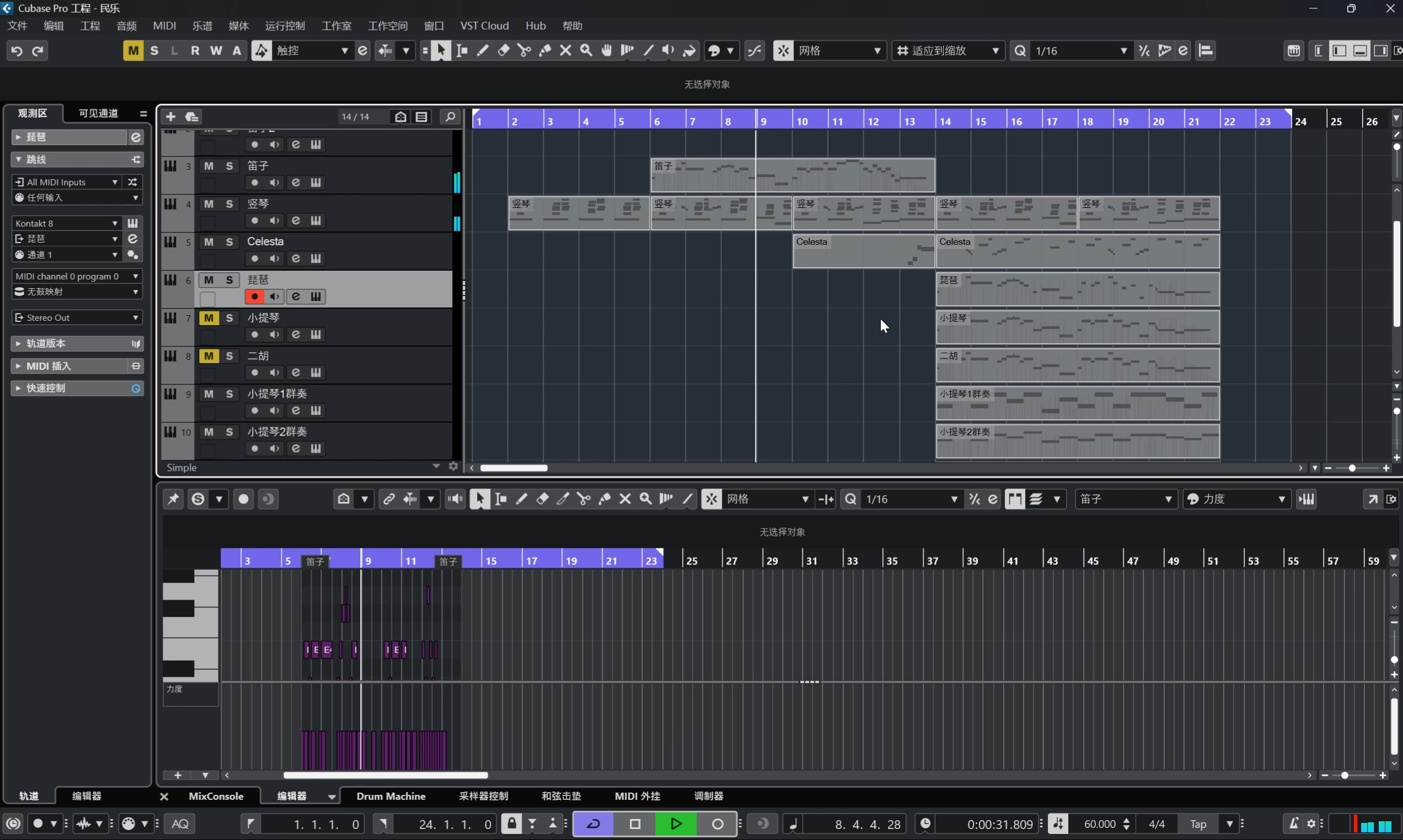Toggle the Cycle loop button in transport

point(593,825)
